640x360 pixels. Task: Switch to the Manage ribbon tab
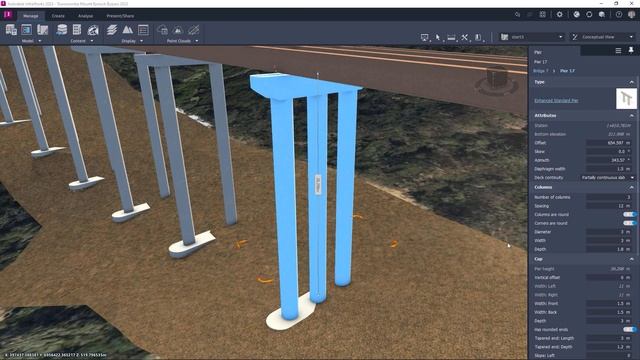(30, 16)
